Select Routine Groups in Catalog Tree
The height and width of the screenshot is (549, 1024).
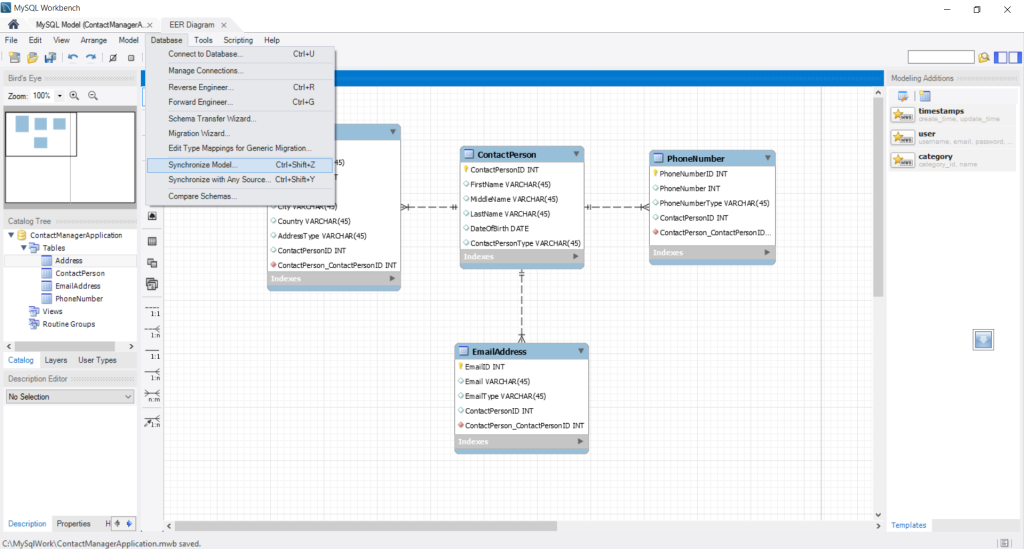pyautogui.click(x=69, y=324)
